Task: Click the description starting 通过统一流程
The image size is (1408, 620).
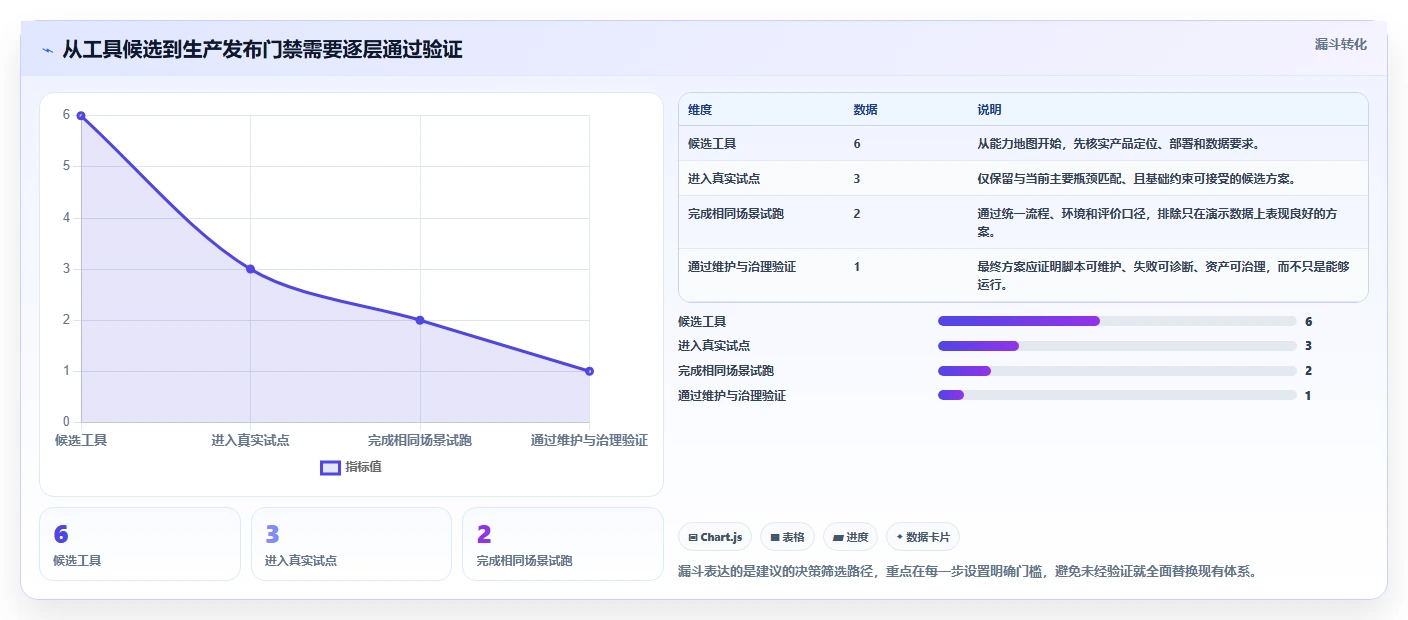Action: click(1158, 223)
